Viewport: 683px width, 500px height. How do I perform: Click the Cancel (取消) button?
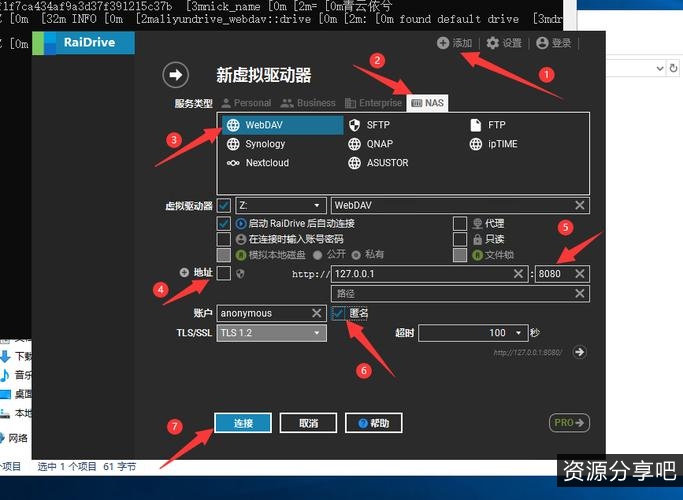pyautogui.click(x=308, y=423)
